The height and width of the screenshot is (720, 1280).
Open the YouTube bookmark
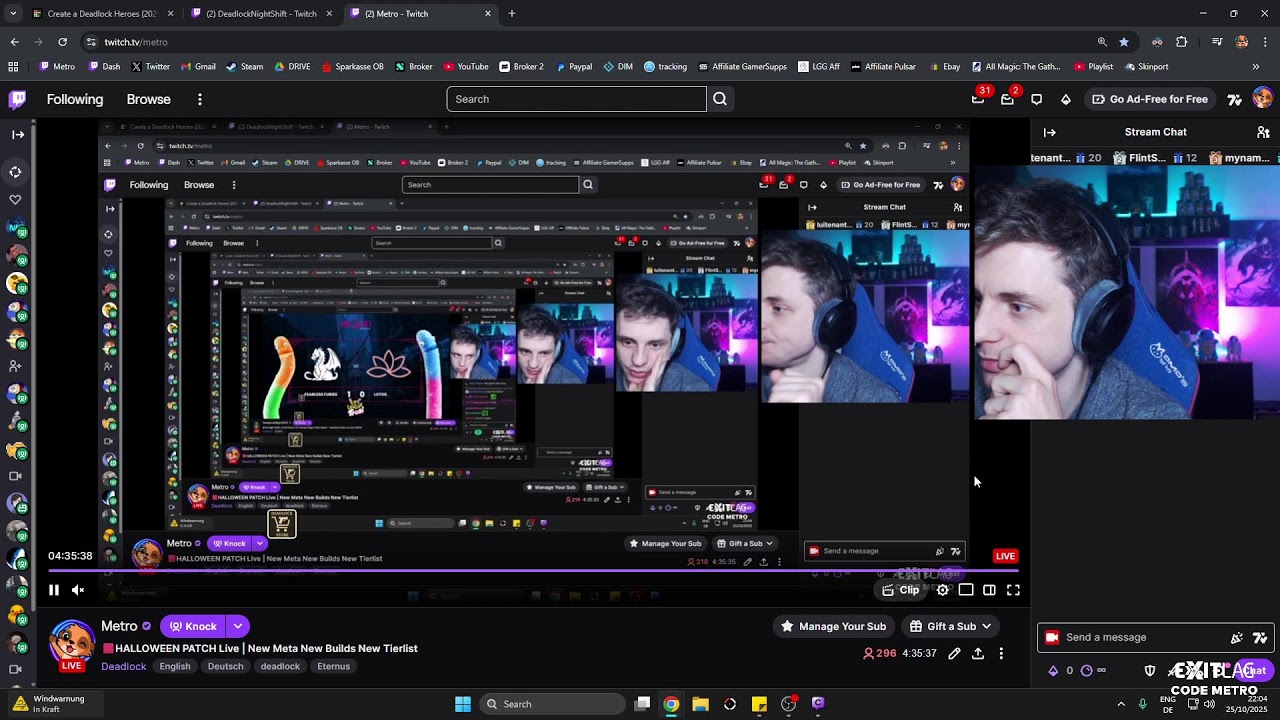coord(466,67)
